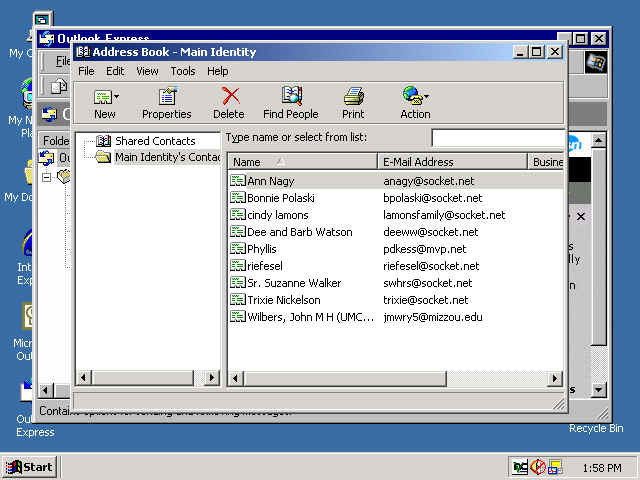Image resolution: width=640 pixels, height=480 pixels.
Task: Click the contact card icon beside Ann Nagy
Action: click(238, 180)
